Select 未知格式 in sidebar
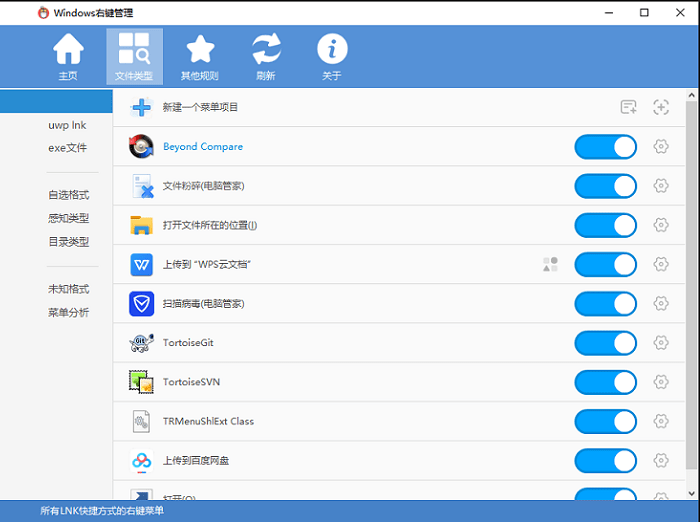 [x=68, y=289]
